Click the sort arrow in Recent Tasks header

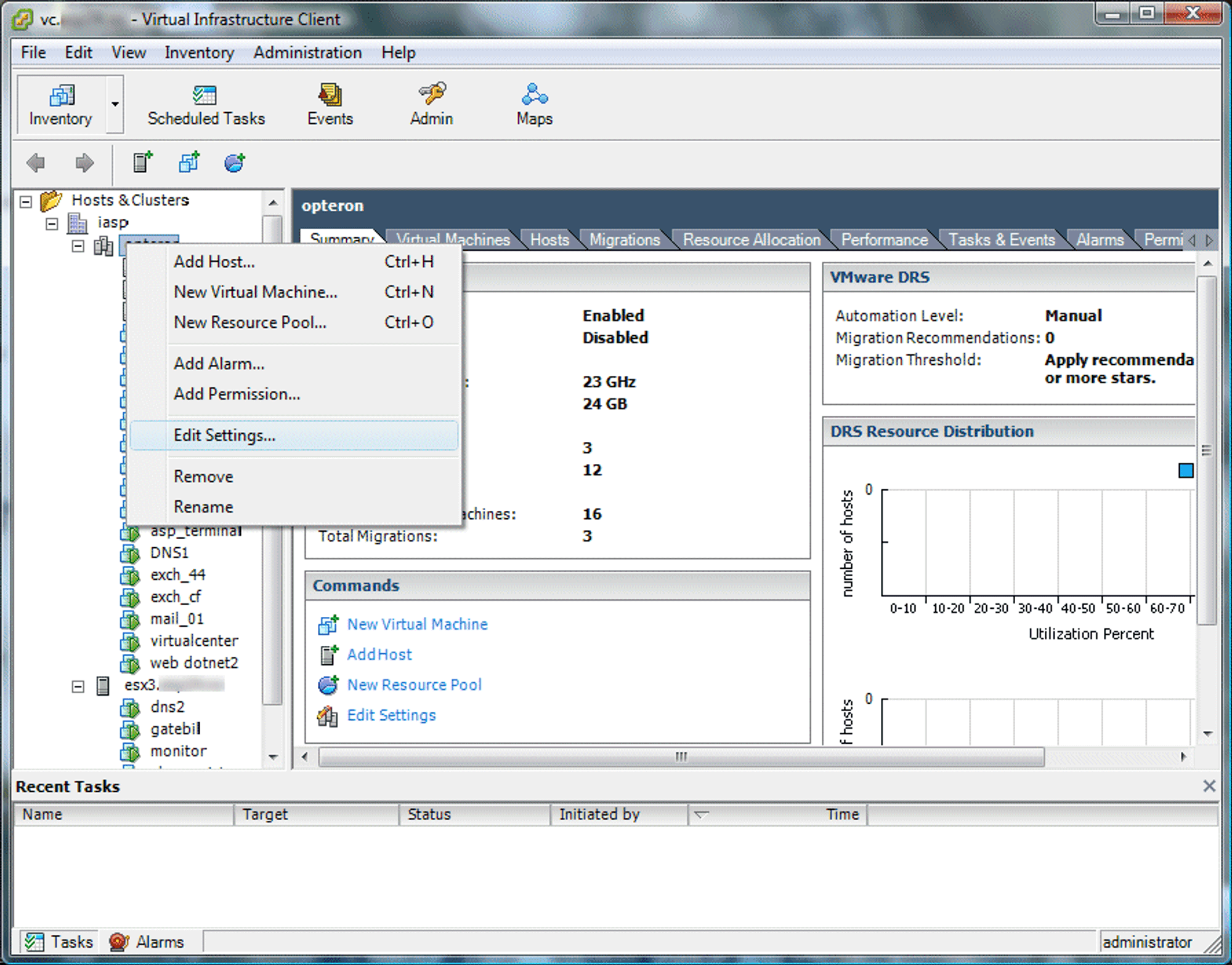pos(701,815)
